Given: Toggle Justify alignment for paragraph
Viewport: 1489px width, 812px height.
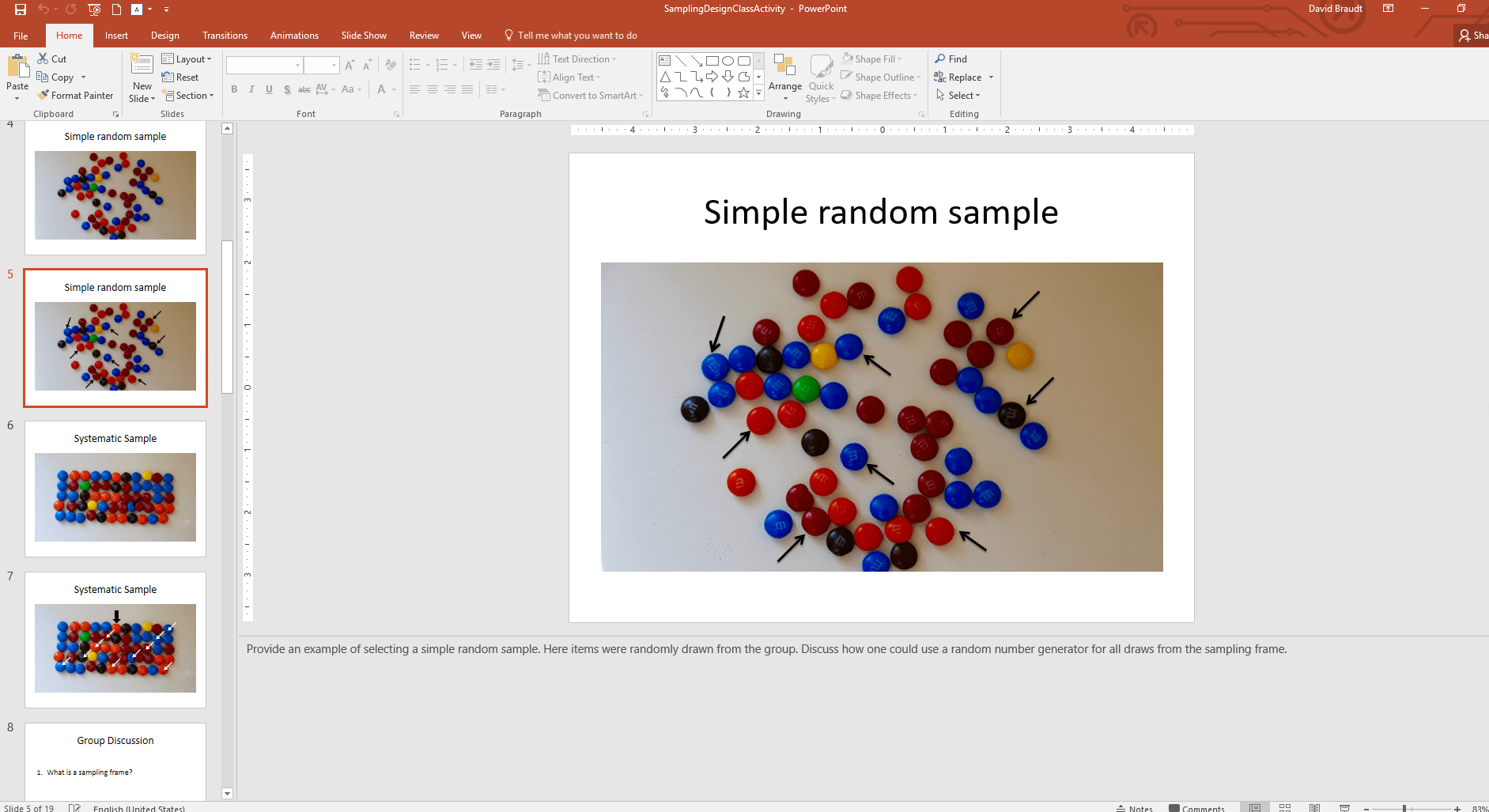Looking at the screenshot, I should 467,89.
